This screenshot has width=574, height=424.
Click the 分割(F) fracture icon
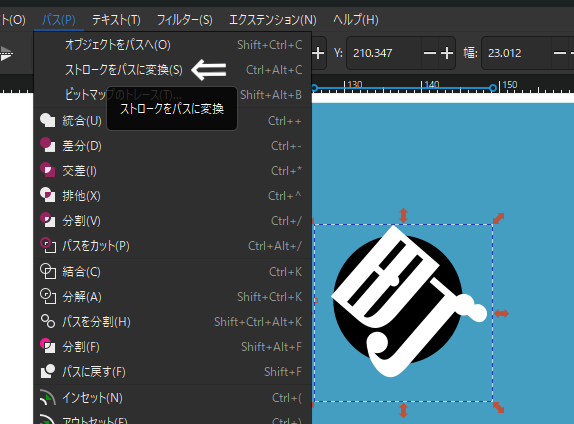48,346
